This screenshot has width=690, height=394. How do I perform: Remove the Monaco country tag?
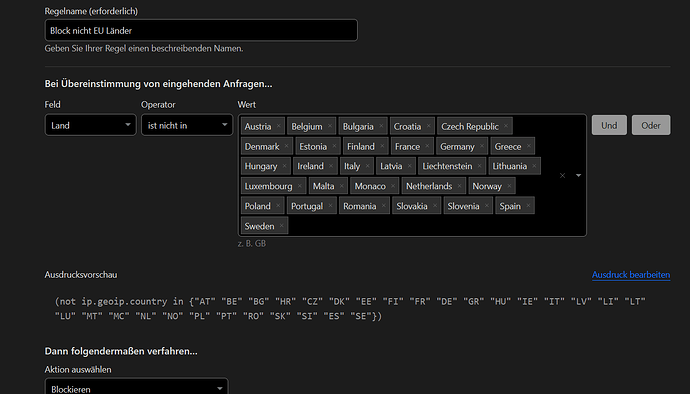click(393, 186)
